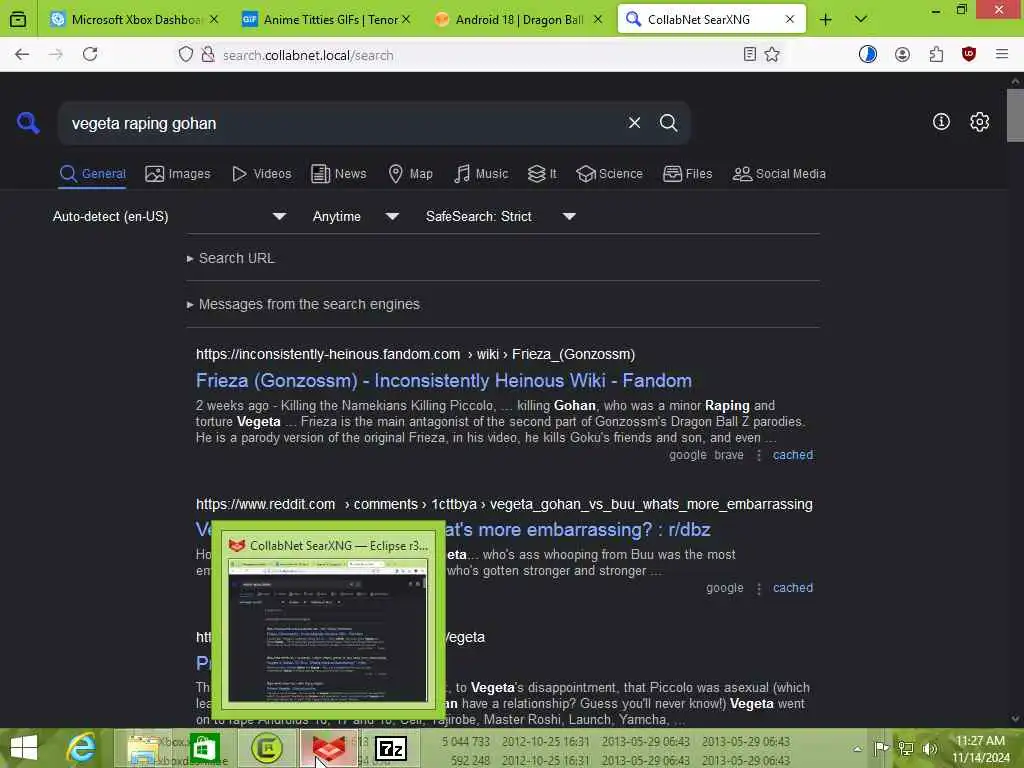Open the Windows Store taskbar icon
The width and height of the screenshot is (1024, 768).
click(204, 748)
